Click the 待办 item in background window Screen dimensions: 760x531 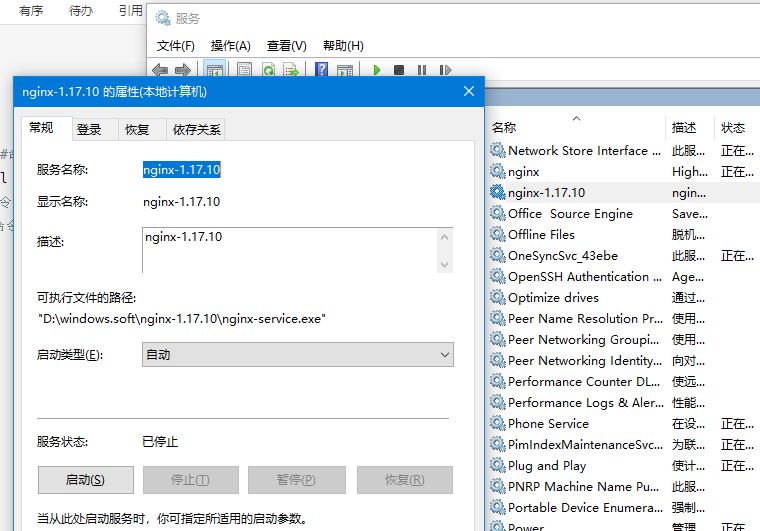[81, 11]
